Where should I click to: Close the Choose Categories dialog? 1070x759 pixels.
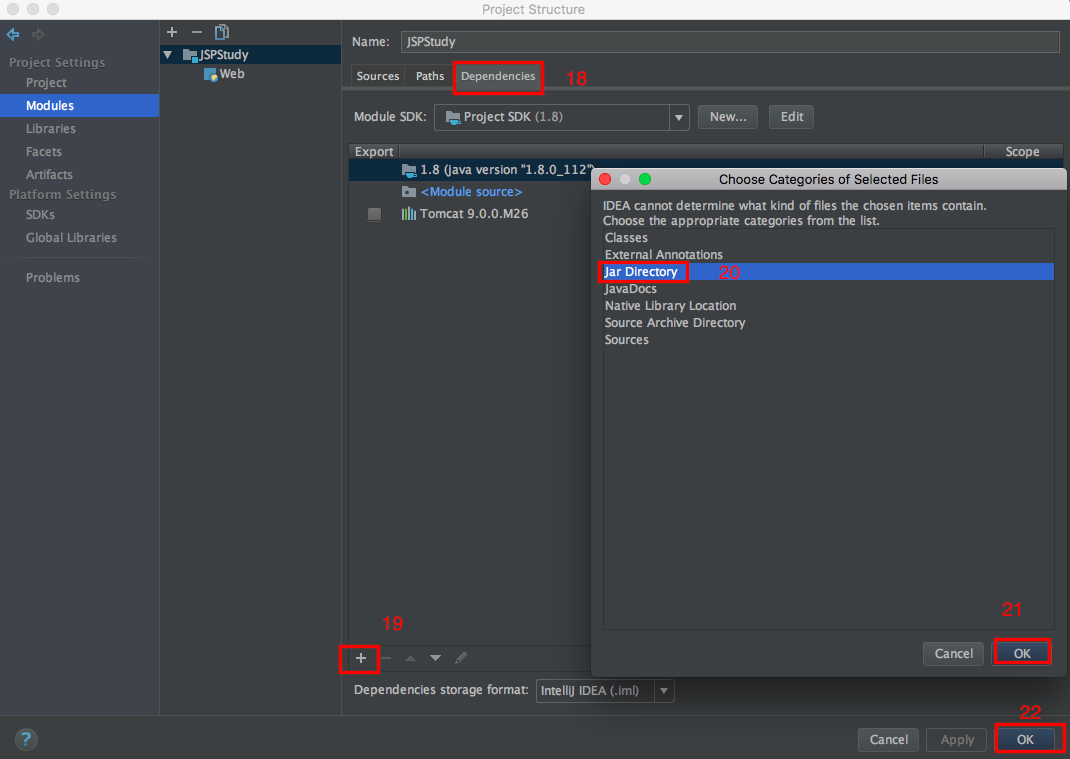click(605, 180)
